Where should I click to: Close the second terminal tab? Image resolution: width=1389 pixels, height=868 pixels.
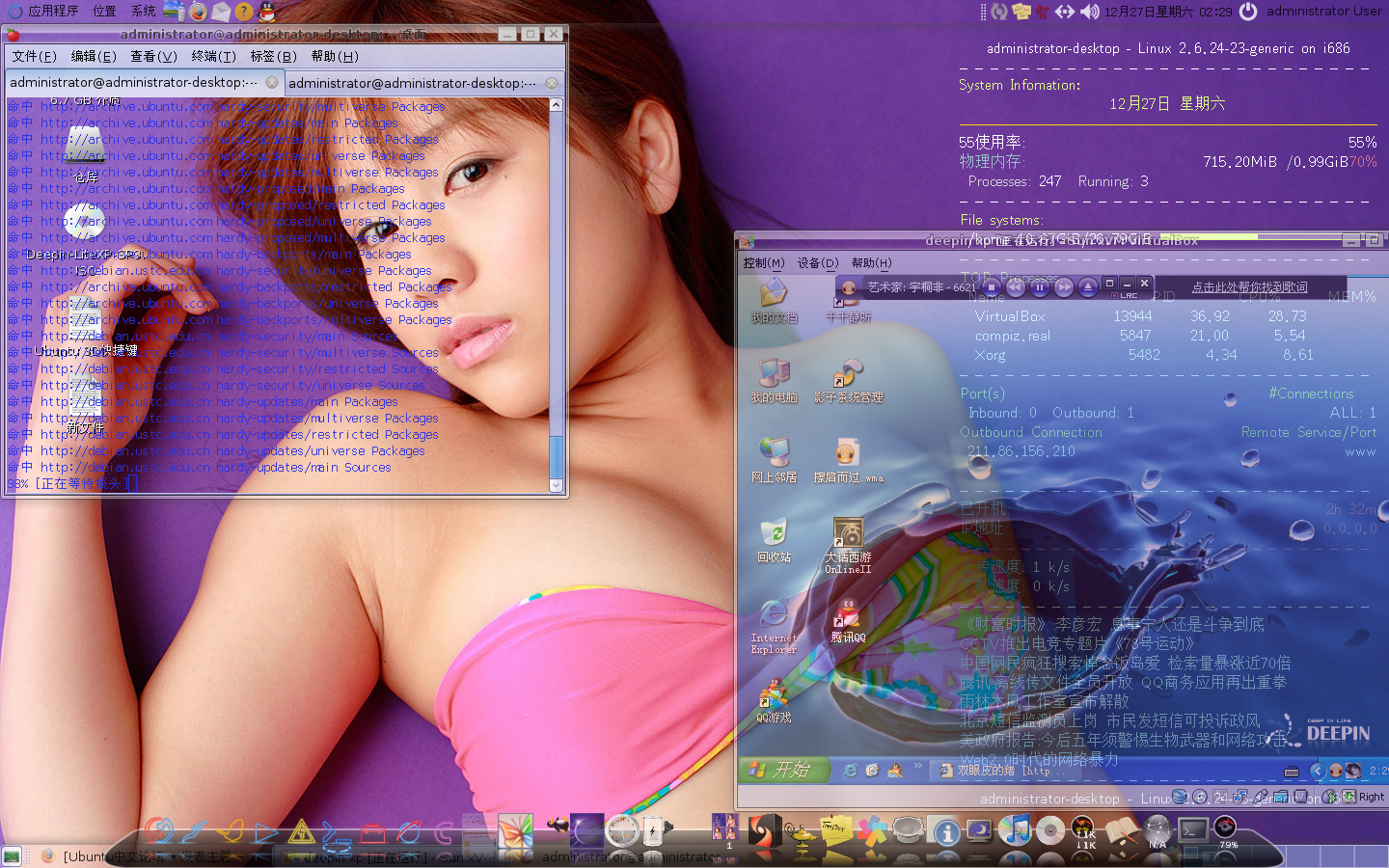pyautogui.click(x=552, y=83)
